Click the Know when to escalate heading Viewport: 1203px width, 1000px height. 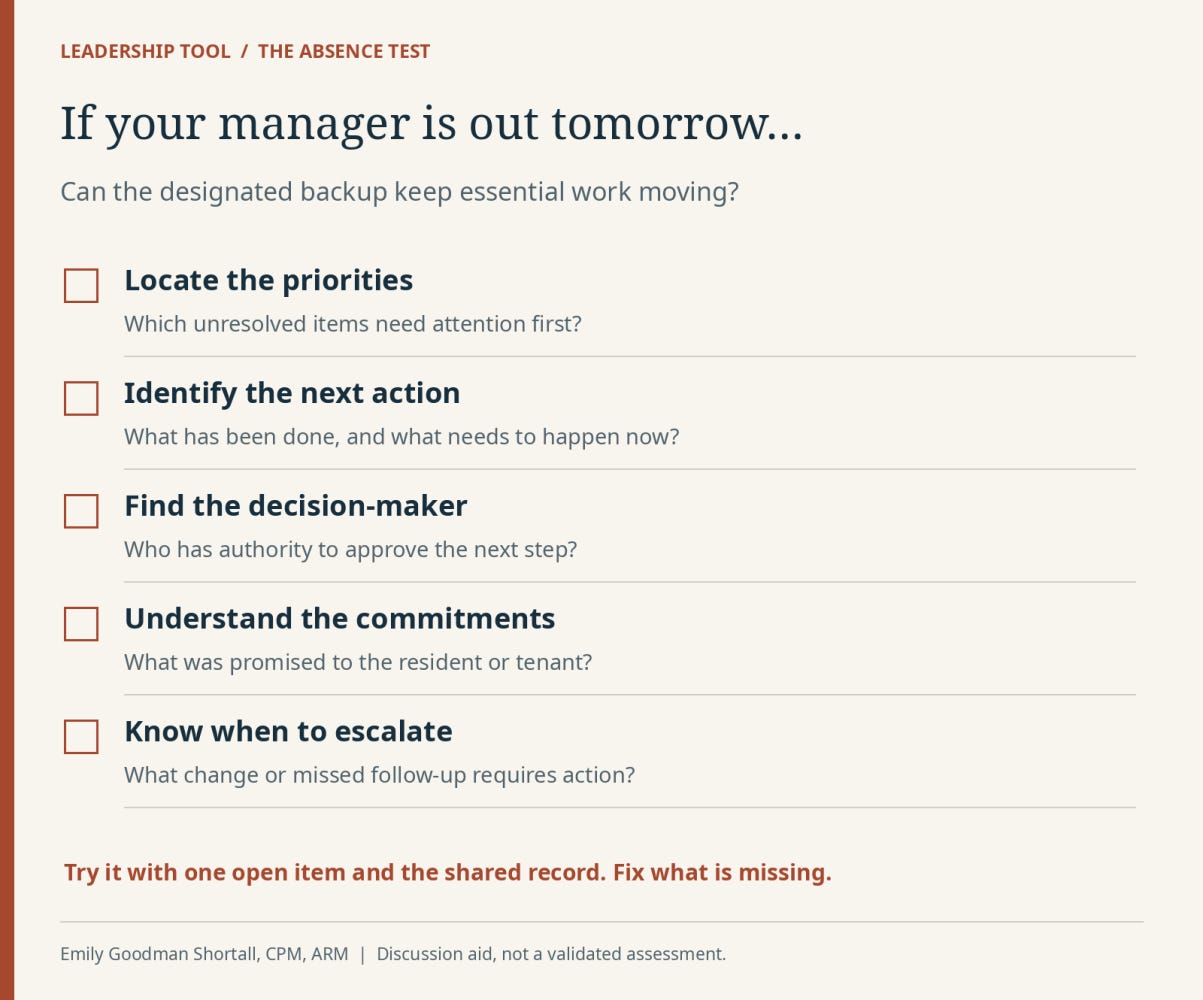(x=288, y=731)
